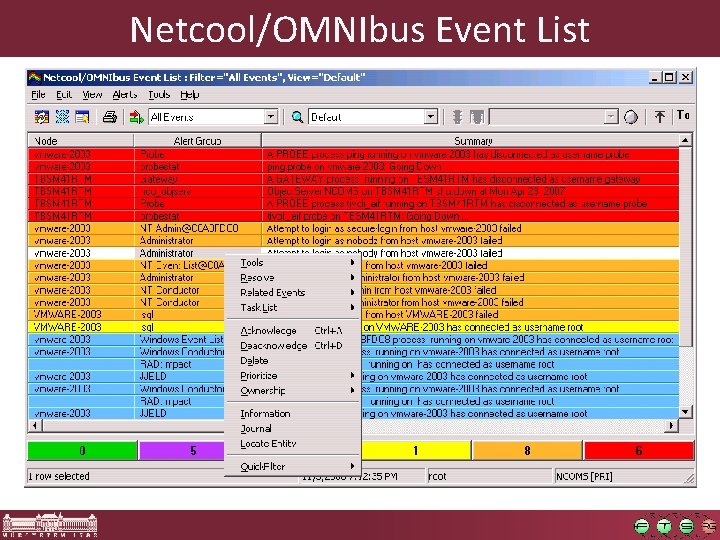The height and width of the screenshot is (540, 720).
Task: Click the third green slide navigation icon
Action: [686, 526]
